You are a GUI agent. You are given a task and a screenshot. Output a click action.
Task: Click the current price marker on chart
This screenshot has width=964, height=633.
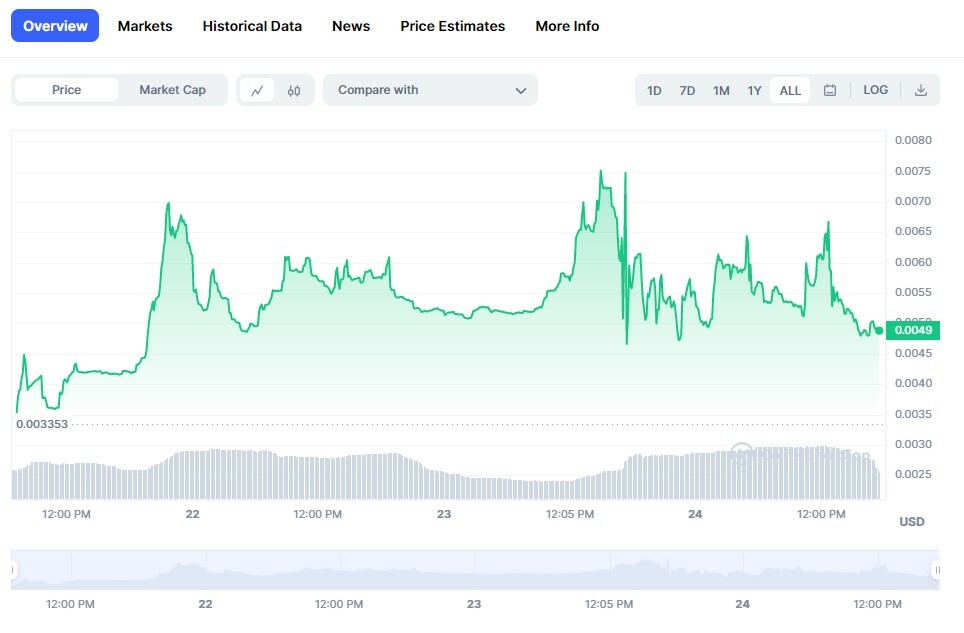click(x=911, y=329)
